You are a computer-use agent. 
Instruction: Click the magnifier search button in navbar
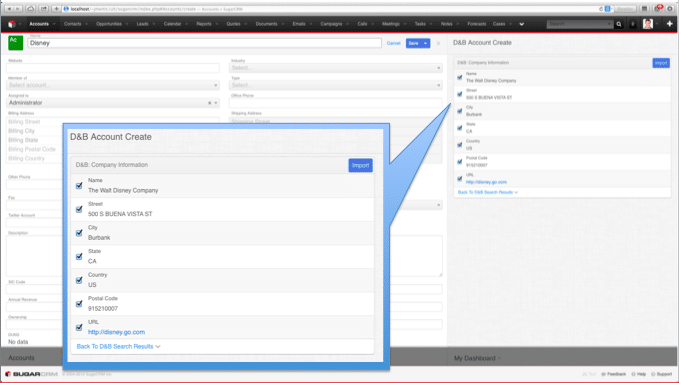[x=619, y=24]
